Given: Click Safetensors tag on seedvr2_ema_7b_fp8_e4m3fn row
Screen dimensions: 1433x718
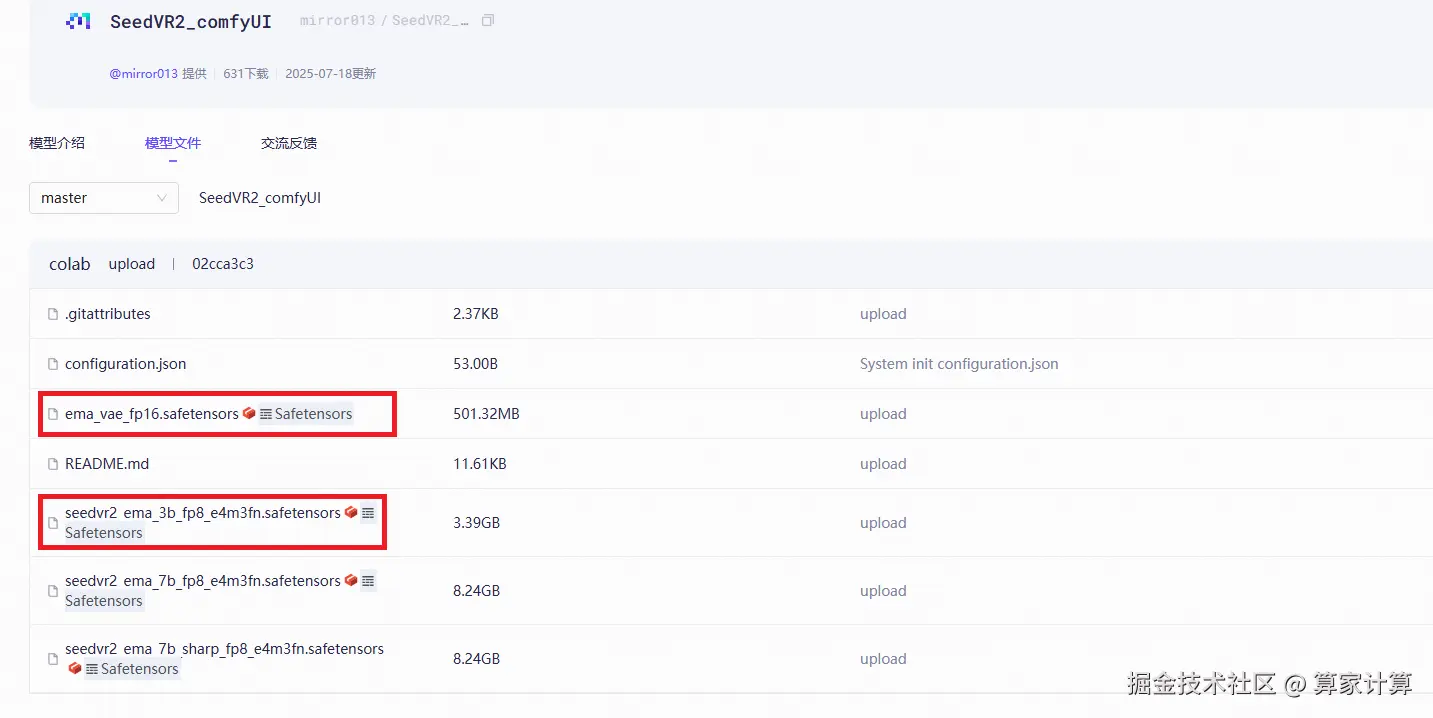Looking at the screenshot, I should coord(104,601).
